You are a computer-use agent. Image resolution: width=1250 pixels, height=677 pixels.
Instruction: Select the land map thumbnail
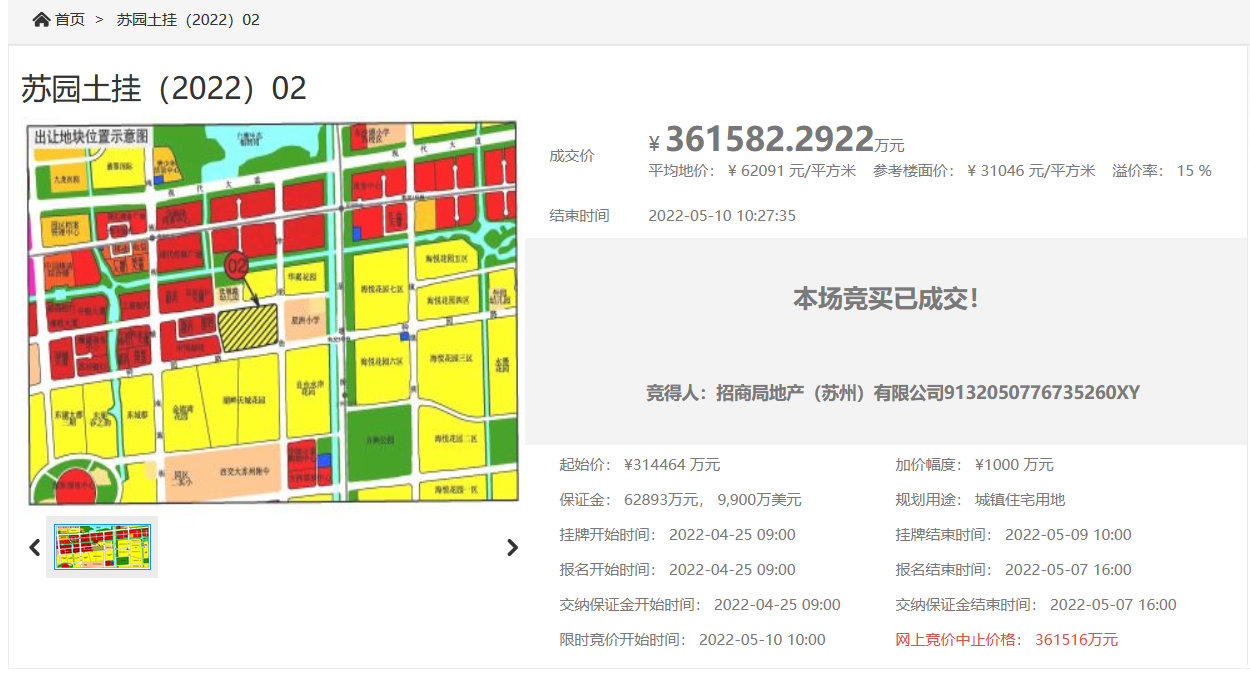tap(102, 547)
